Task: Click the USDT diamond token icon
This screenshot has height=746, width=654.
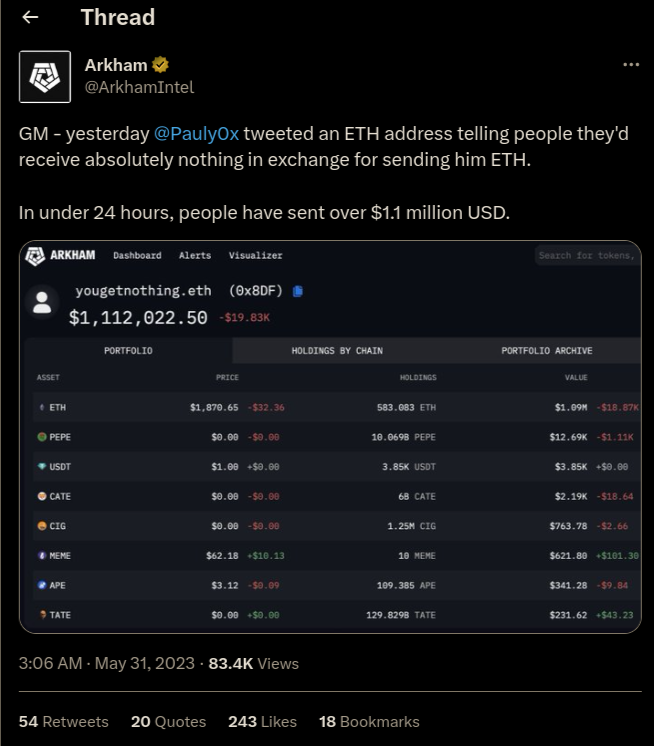Action: pos(42,466)
